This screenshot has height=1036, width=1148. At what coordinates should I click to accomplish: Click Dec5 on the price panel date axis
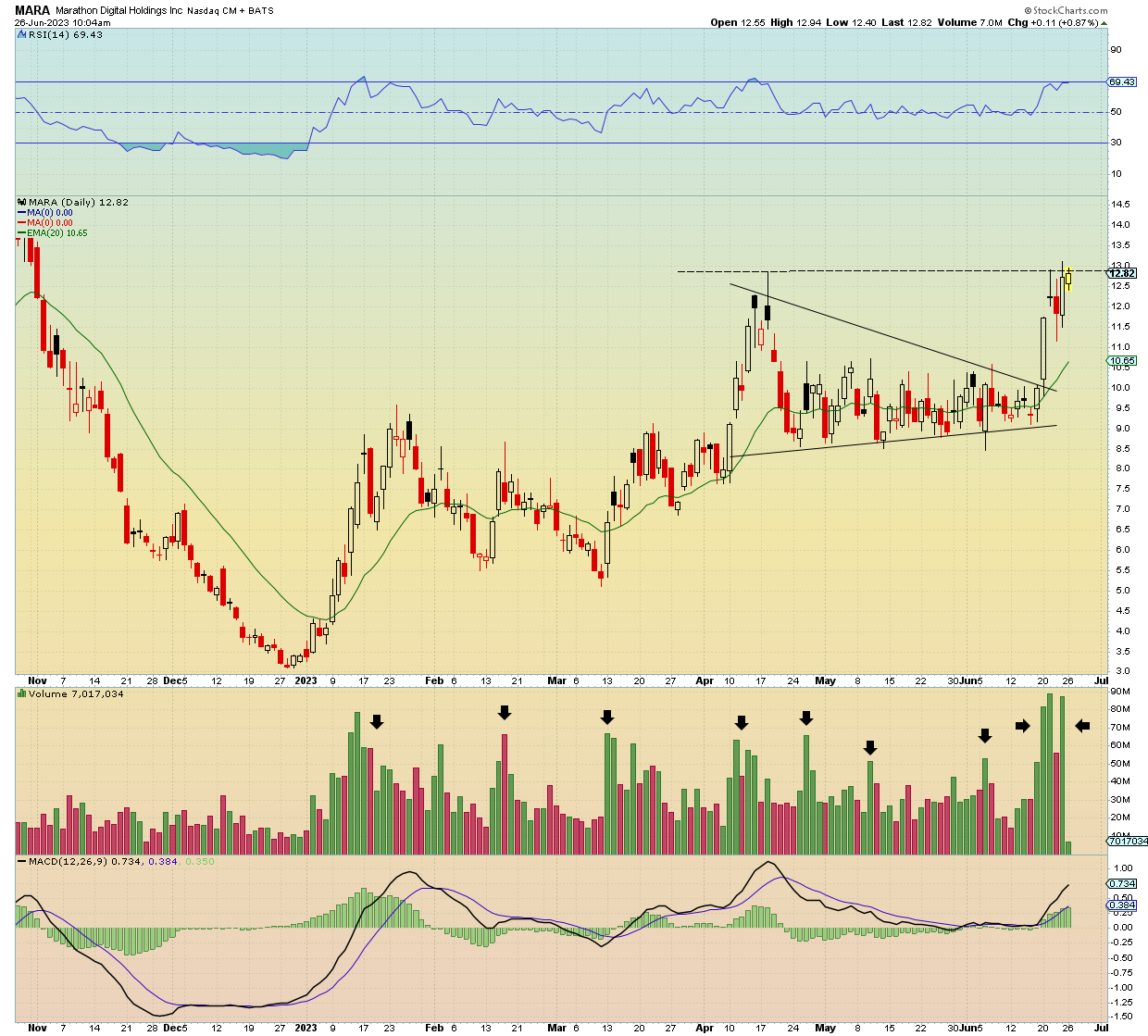click(x=175, y=680)
